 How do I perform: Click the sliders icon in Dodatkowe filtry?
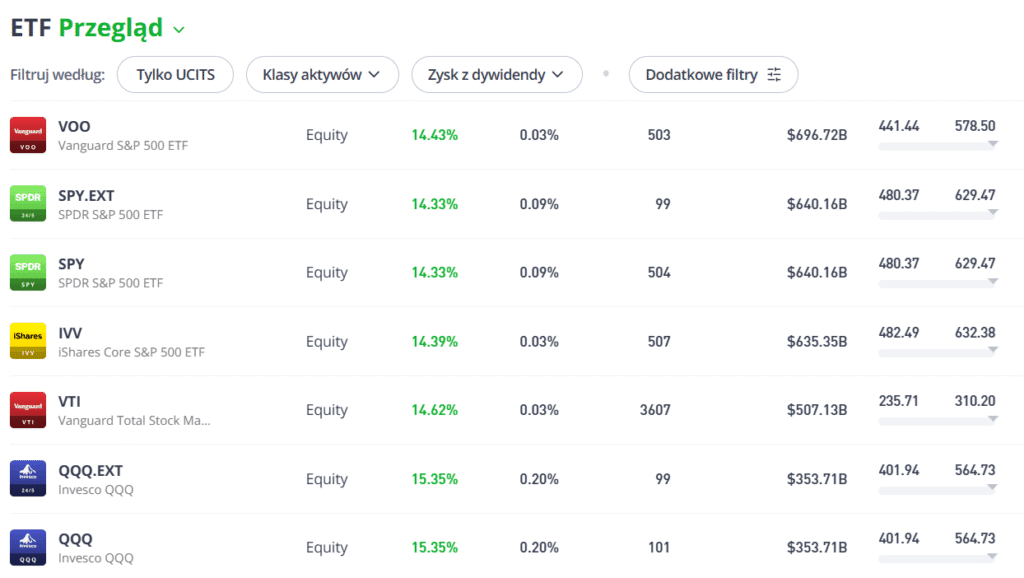774,74
